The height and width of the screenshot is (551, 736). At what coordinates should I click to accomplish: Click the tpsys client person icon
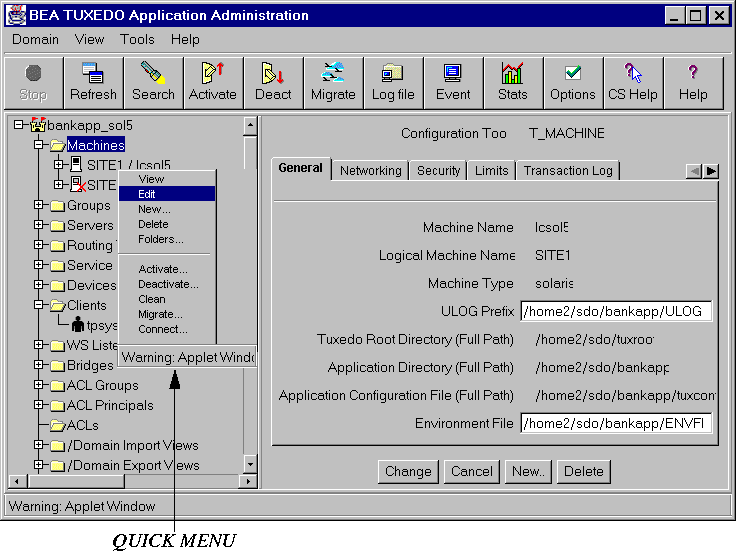click(x=78, y=324)
